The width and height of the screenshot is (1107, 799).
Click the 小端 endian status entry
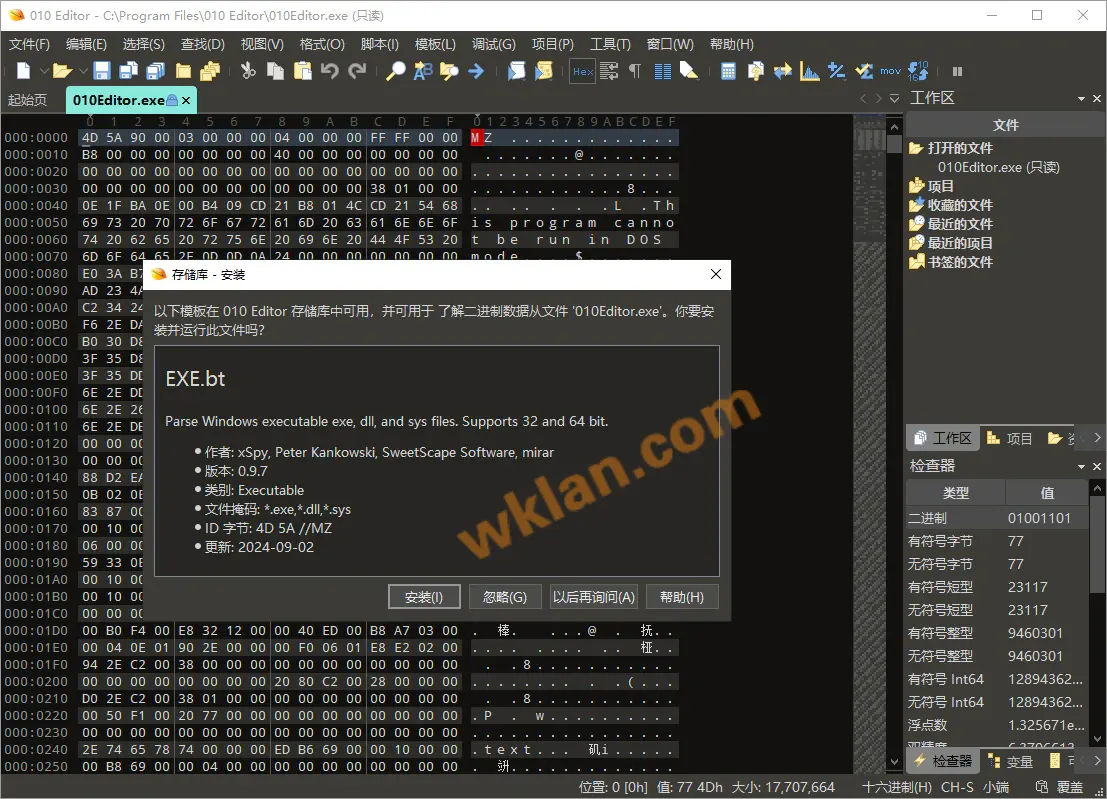click(996, 787)
